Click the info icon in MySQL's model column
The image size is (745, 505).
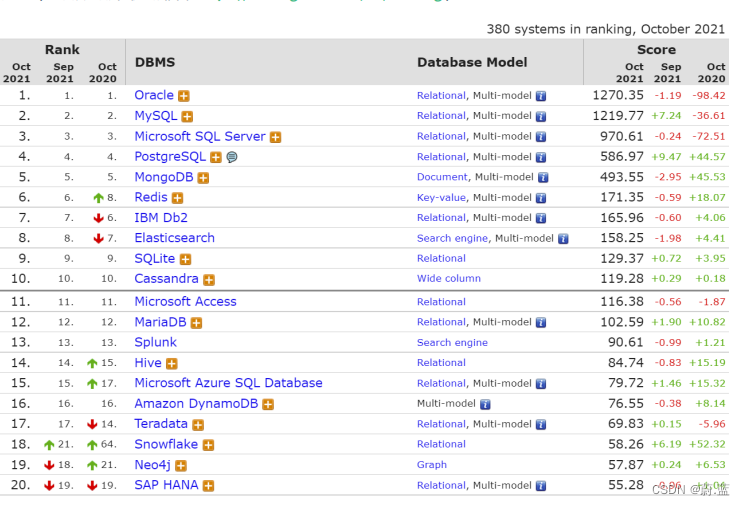coord(541,116)
